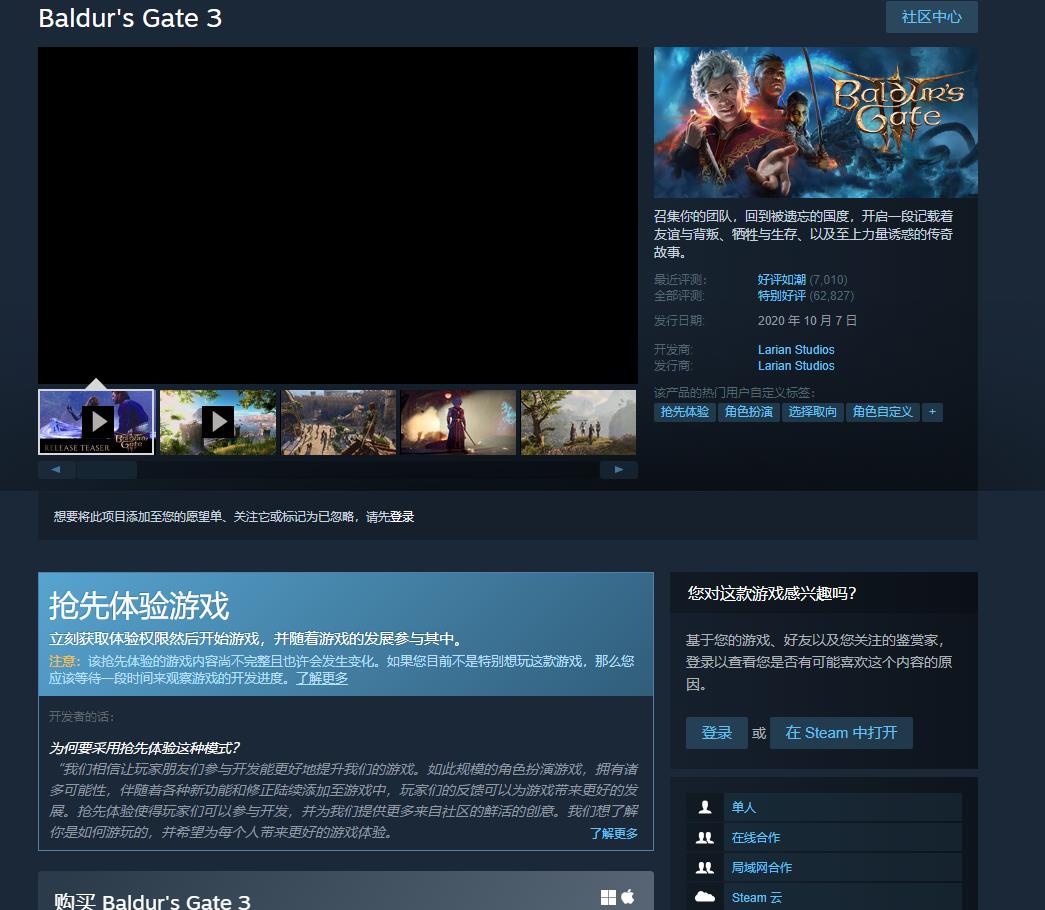Open the 社区中心 community hub button
1045x910 pixels.
point(931,17)
